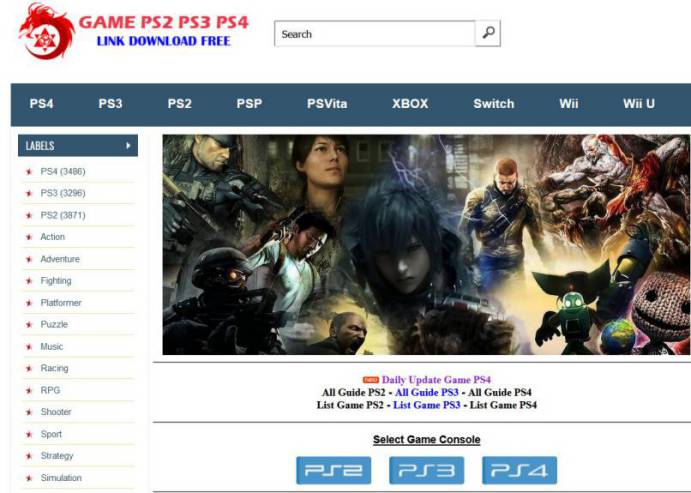Screen dimensions: 691x493
Task: Open the Strategy label
Action: (57, 456)
